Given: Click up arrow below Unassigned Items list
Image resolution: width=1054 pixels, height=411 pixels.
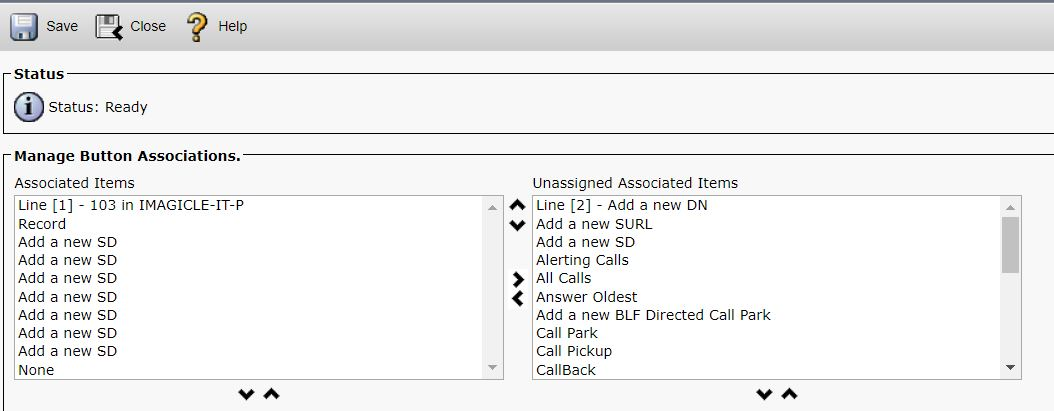Looking at the screenshot, I should 789,395.
